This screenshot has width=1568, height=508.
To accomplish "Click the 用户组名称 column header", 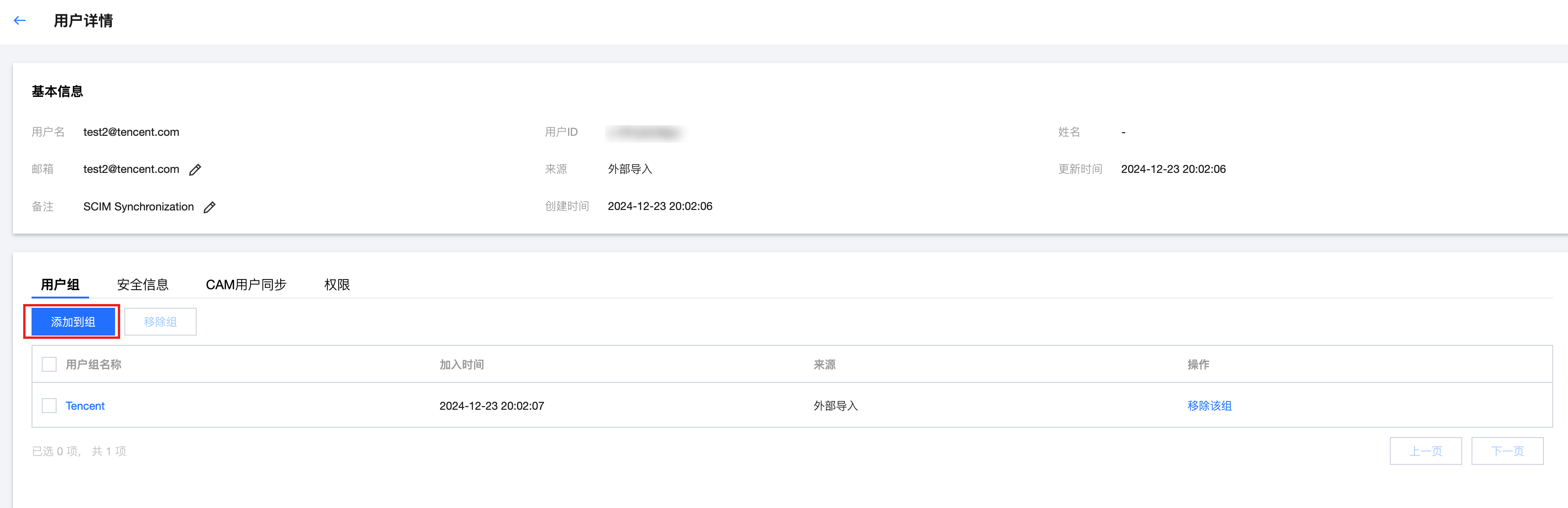I will (94, 364).
